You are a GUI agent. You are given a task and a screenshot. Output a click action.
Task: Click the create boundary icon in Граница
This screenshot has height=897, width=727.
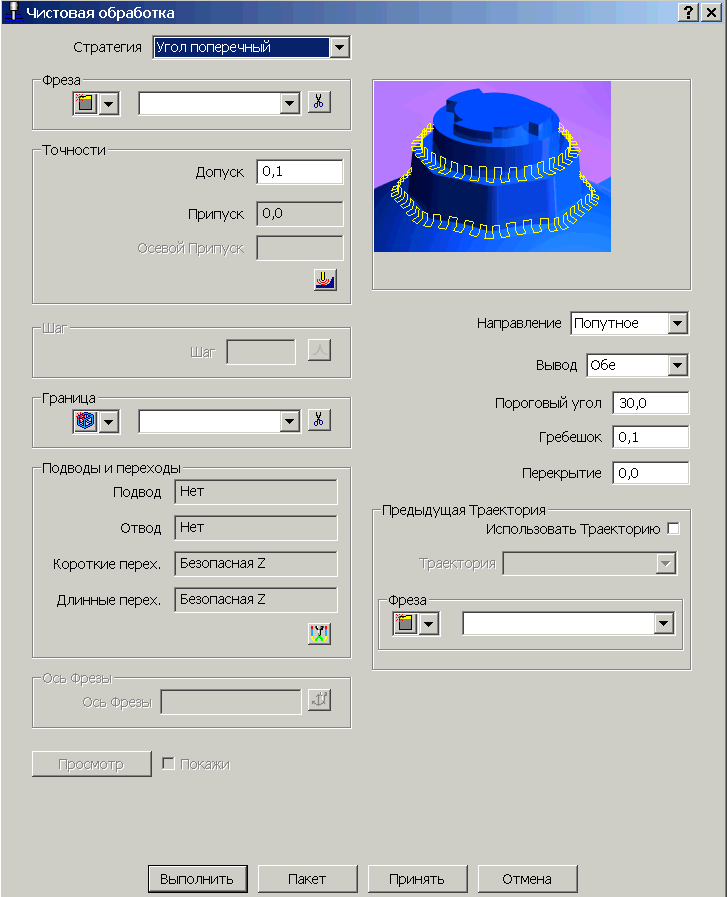coord(85,422)
